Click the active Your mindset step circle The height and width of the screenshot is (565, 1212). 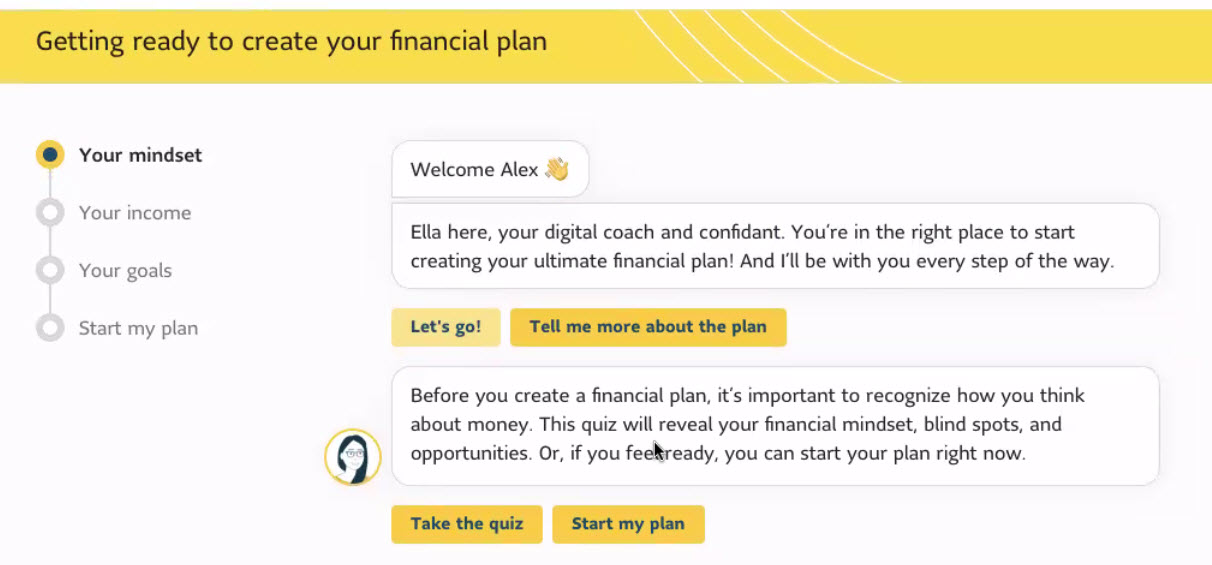(x=50, y=155)
